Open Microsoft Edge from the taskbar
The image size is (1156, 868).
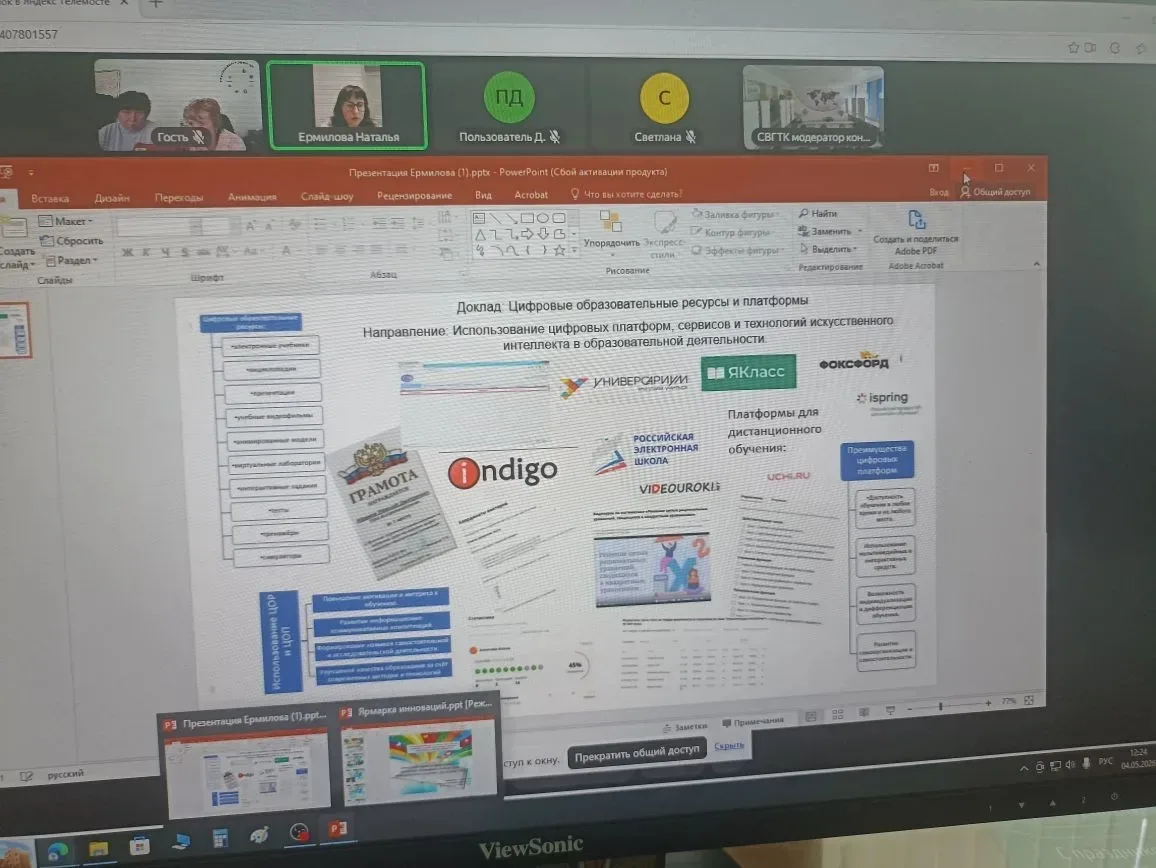[58, 852]
